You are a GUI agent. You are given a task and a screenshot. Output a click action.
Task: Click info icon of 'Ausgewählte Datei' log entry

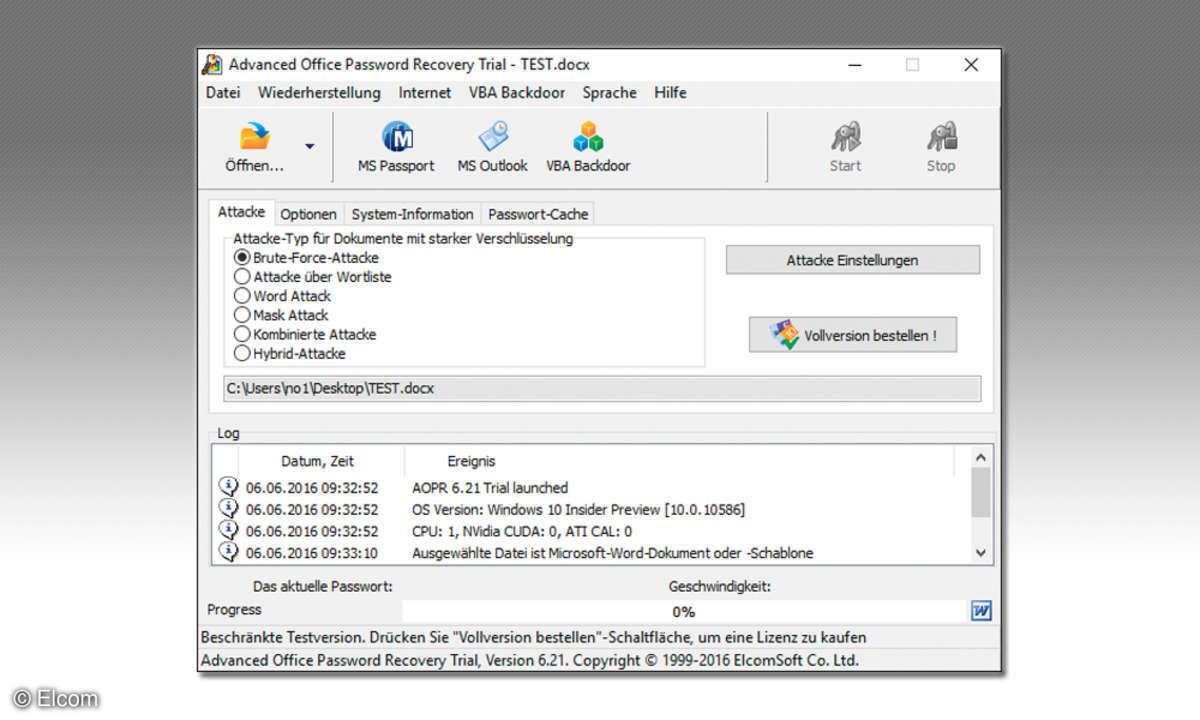tap(229, 552)
